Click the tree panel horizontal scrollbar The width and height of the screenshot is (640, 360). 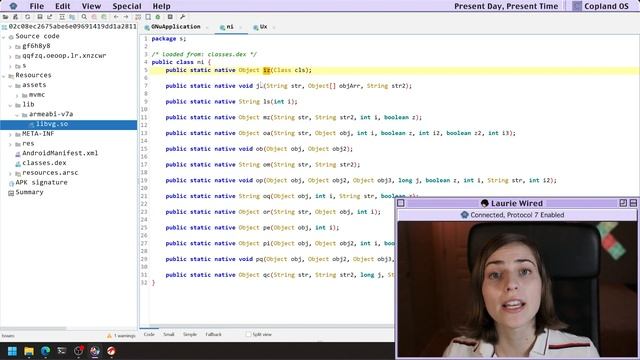pos(33,328)
